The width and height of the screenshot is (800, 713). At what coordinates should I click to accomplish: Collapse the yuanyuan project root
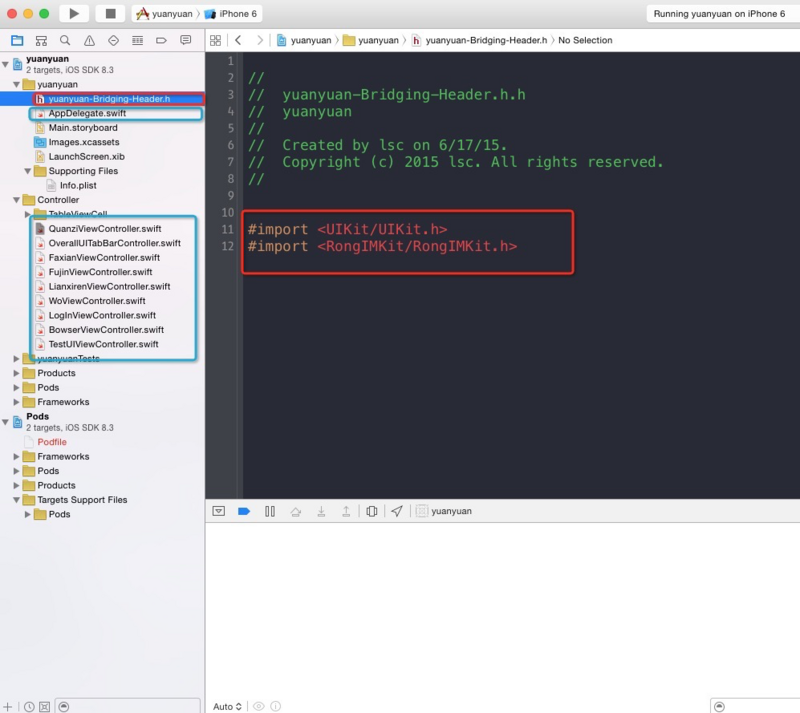(x=6, y=64)
